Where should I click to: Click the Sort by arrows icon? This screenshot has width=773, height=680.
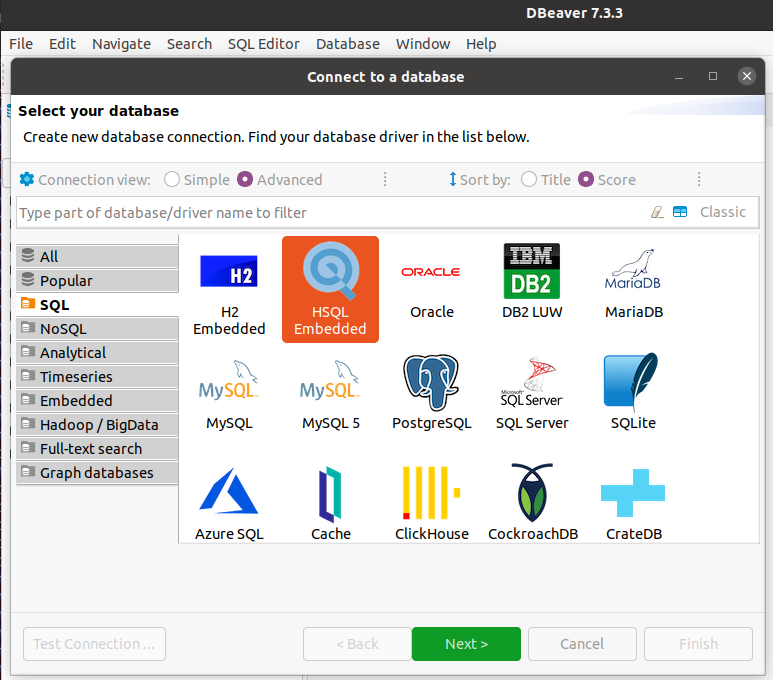click(453, 179)
